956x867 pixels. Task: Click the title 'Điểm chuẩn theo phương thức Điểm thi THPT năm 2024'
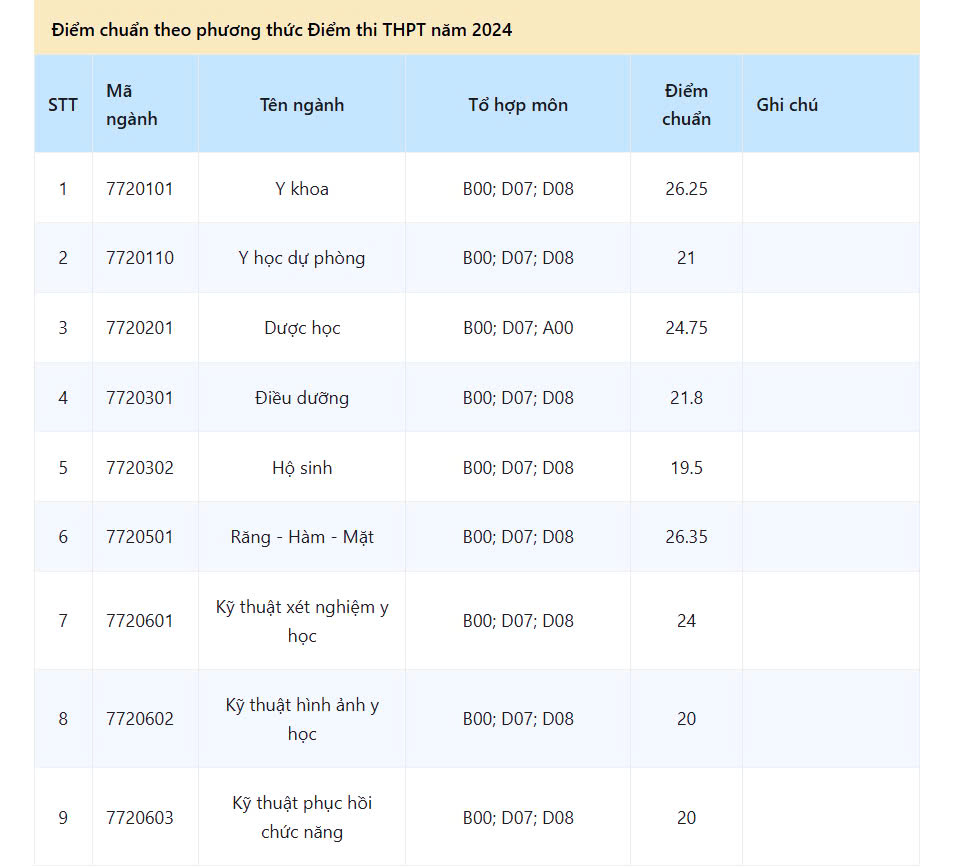[x=282, y=30]
